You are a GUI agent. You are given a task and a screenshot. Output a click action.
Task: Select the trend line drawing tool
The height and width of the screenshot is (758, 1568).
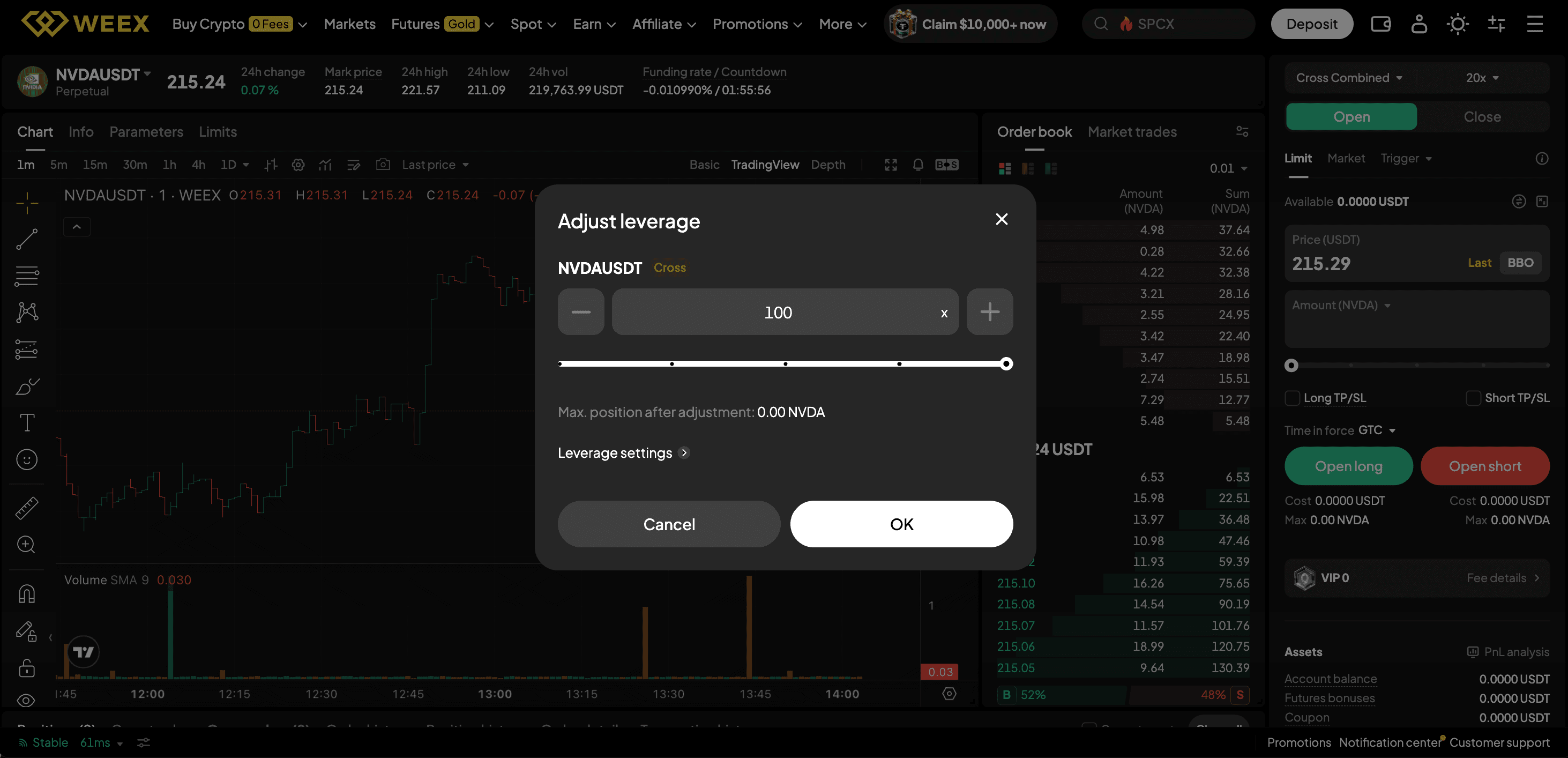coord(27,239)
